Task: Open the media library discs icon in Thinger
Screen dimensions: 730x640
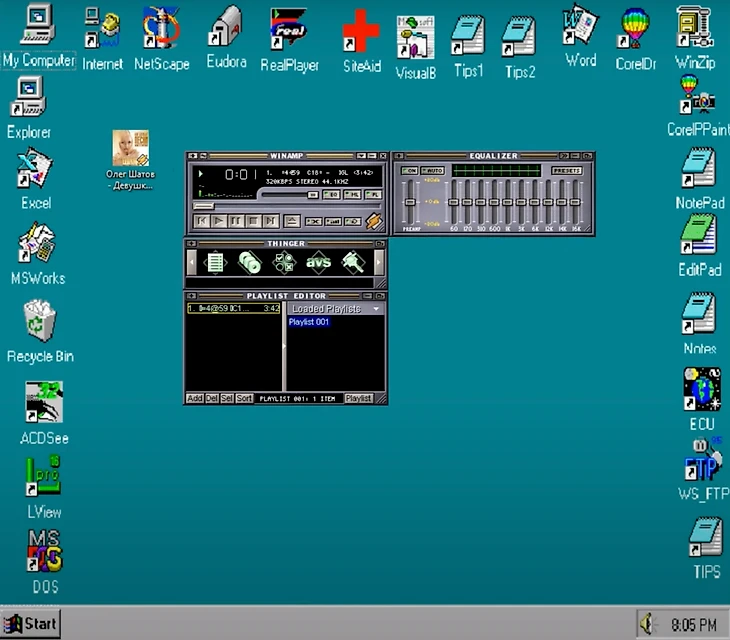Action: (250, 263)
